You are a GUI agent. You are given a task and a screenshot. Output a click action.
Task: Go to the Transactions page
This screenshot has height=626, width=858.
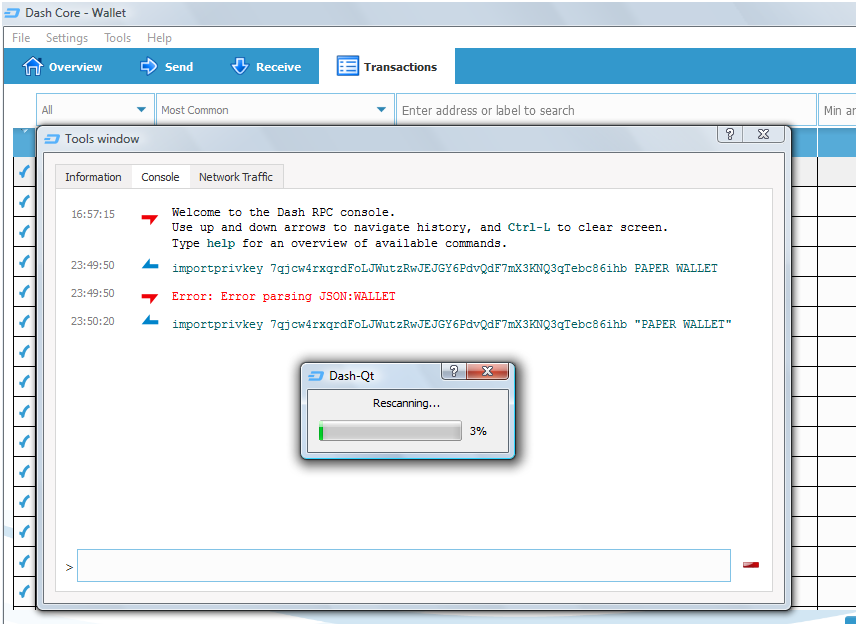pos(387,66)
